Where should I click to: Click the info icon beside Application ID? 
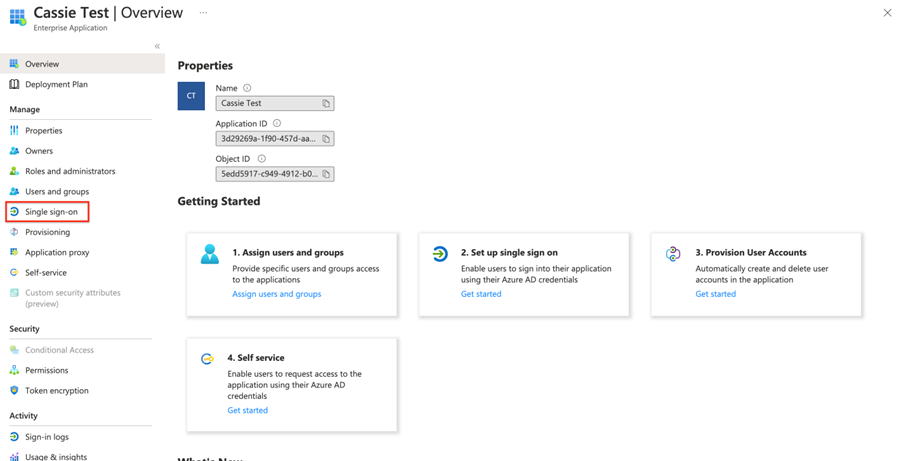coord(277,124)
